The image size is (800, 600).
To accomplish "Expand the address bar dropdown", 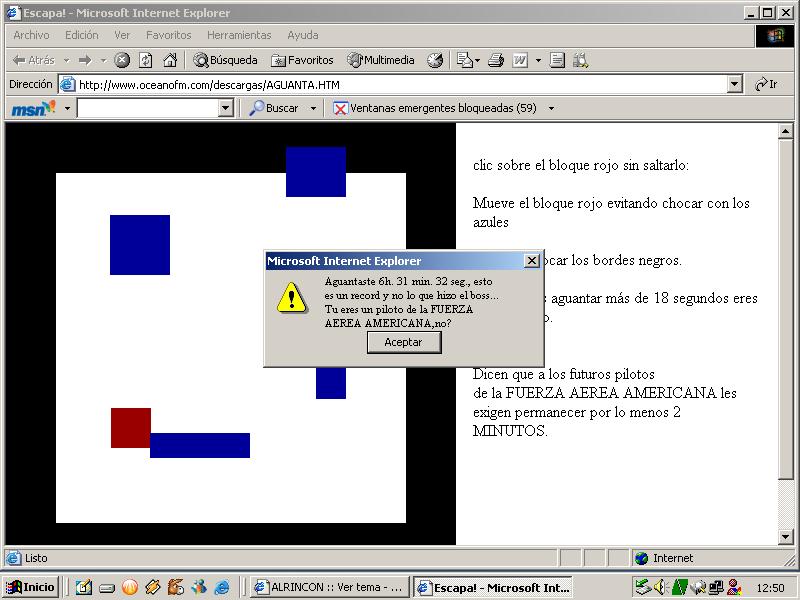I will click(x=734, y=85).
